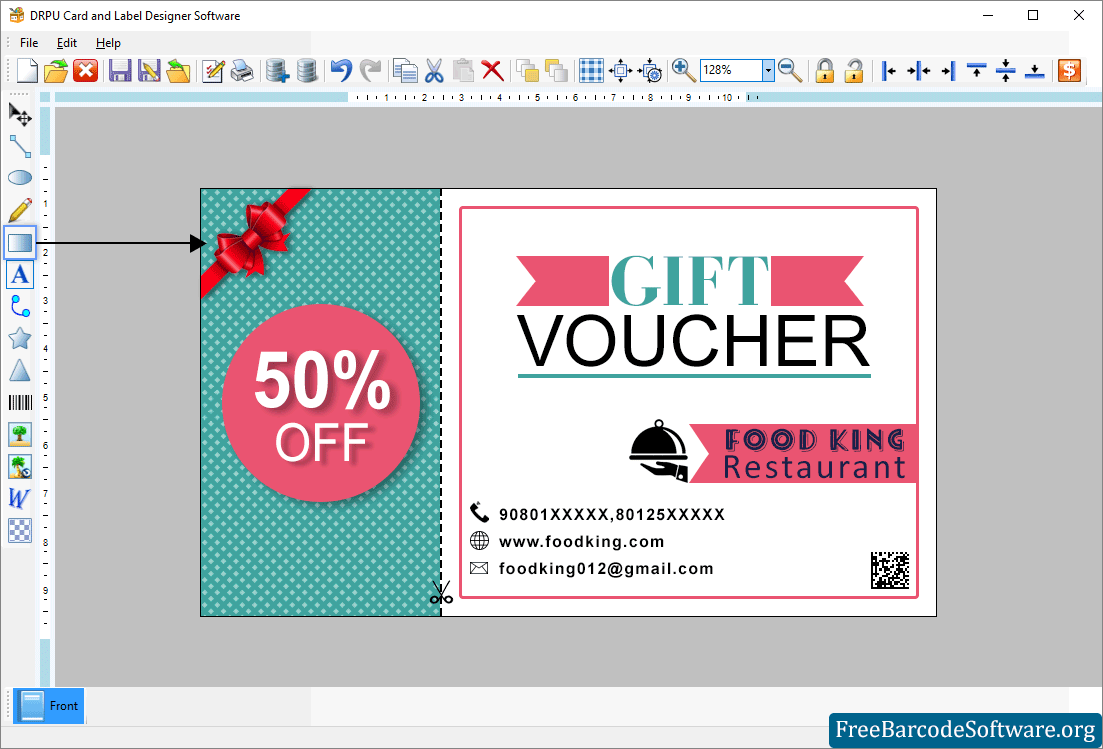The image size is (1103, 749).
Task: Switch to the Front page tab
Action: coord(49,705)
